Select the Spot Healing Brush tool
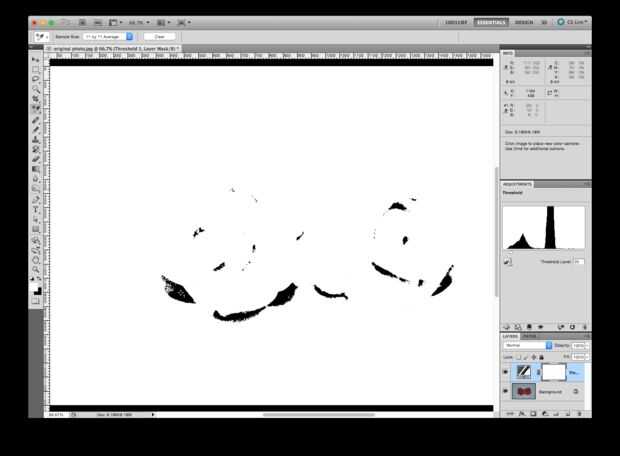This screenshot has height=456, width=620. click(36, 120)
